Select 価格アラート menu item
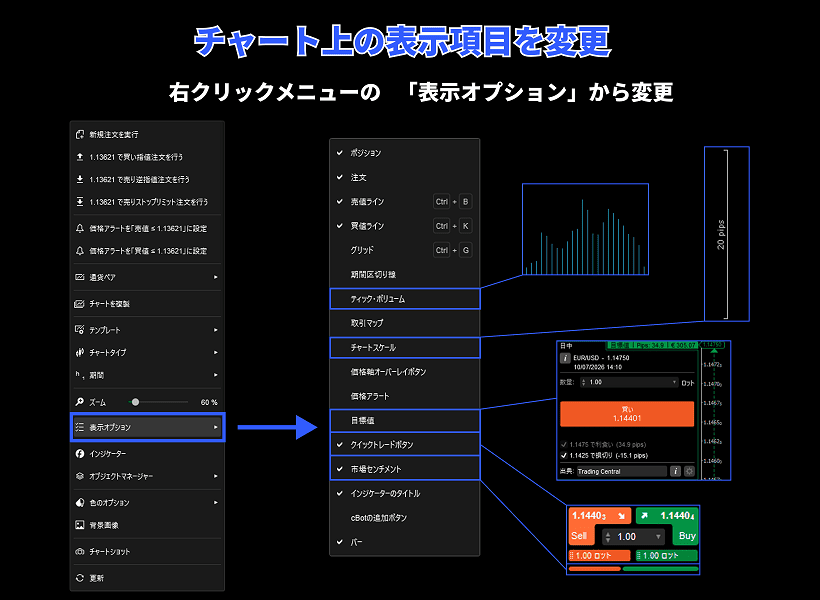 405,396
